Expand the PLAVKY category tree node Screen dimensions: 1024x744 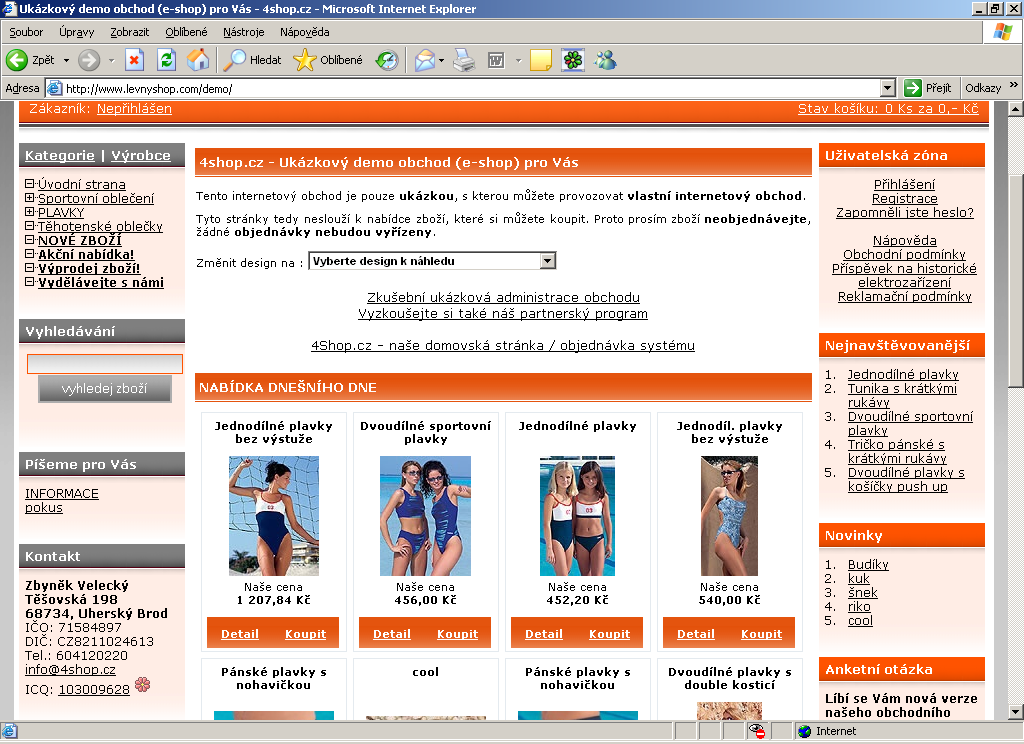[x=29, y=212]
